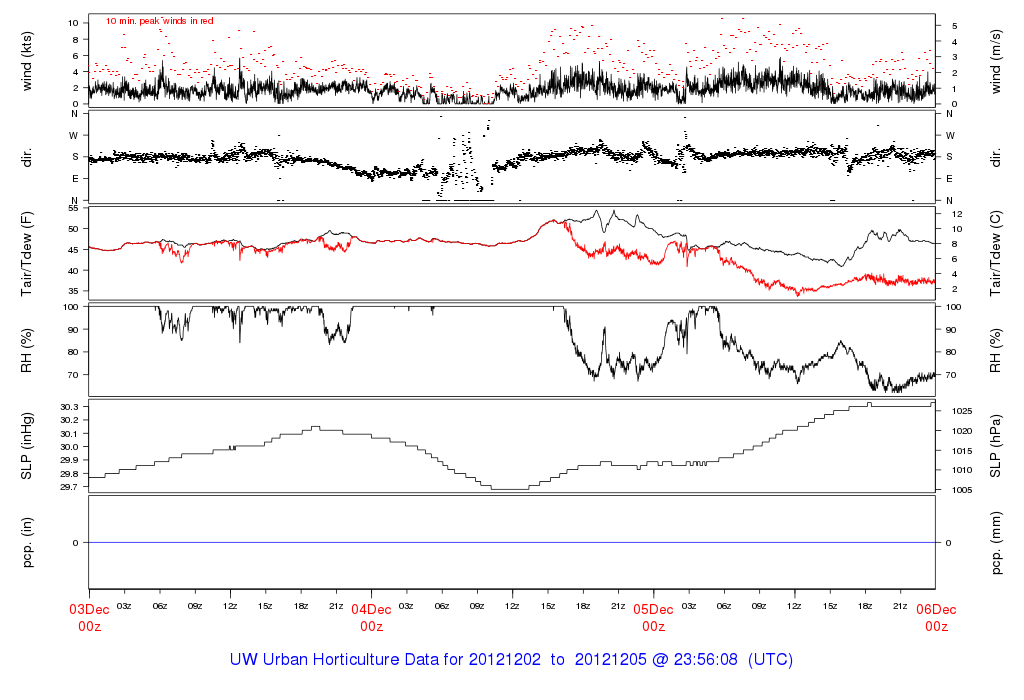This screenshot has width=1024, height=700.
Task: Click the '35' Fahrenheit tick value
Action: pos(73,291)
